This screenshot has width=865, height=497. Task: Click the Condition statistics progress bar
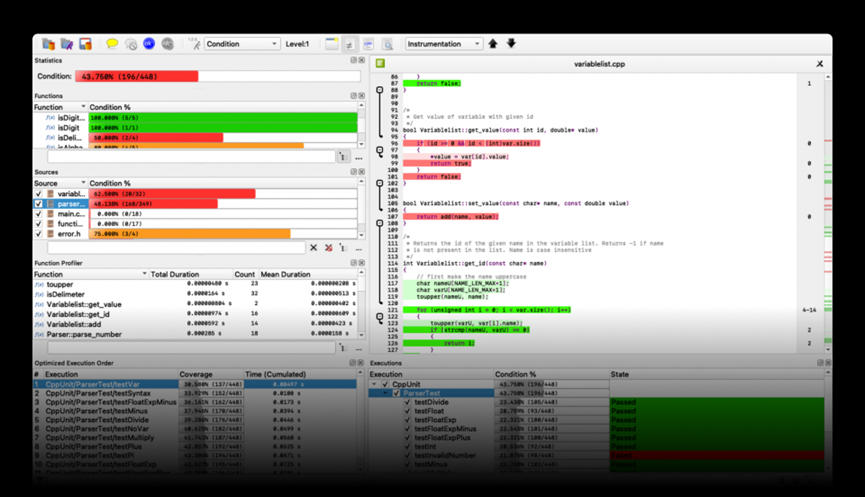tap(218, 76)
